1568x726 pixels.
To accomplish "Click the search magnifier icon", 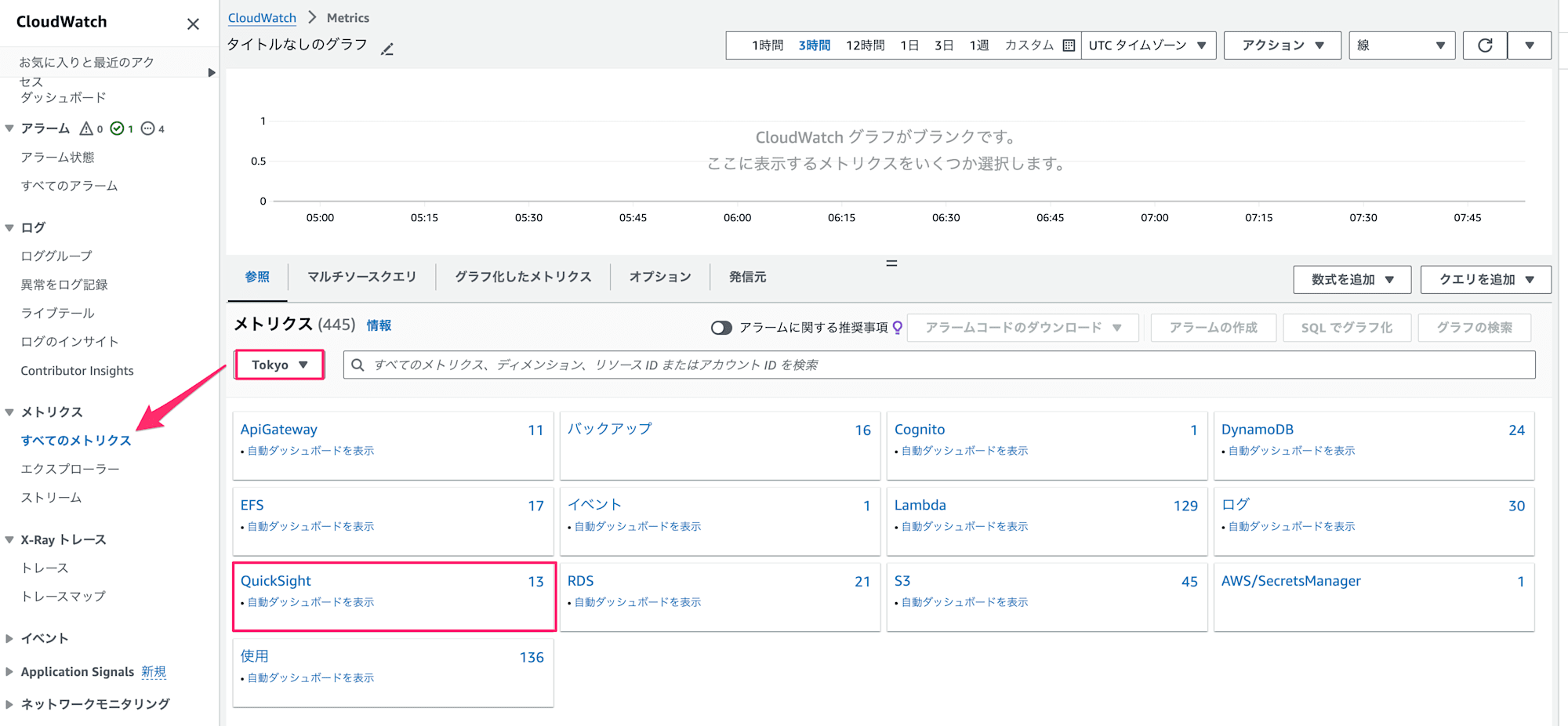I will coord(358,365).
